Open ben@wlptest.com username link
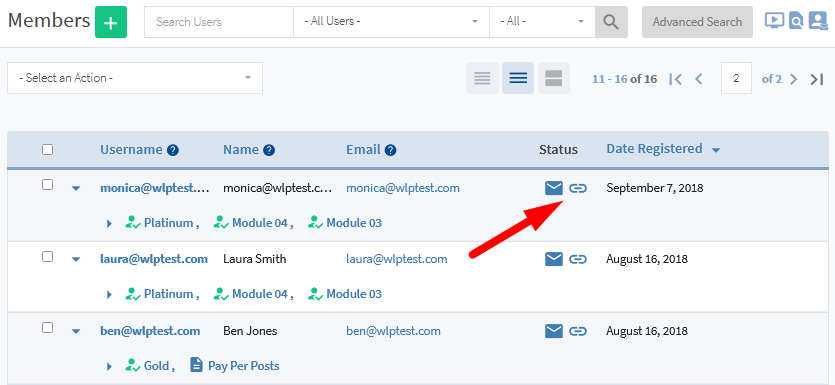Viewport: 835px width, 385px height. pyautogui.click(x=150, y=331)
